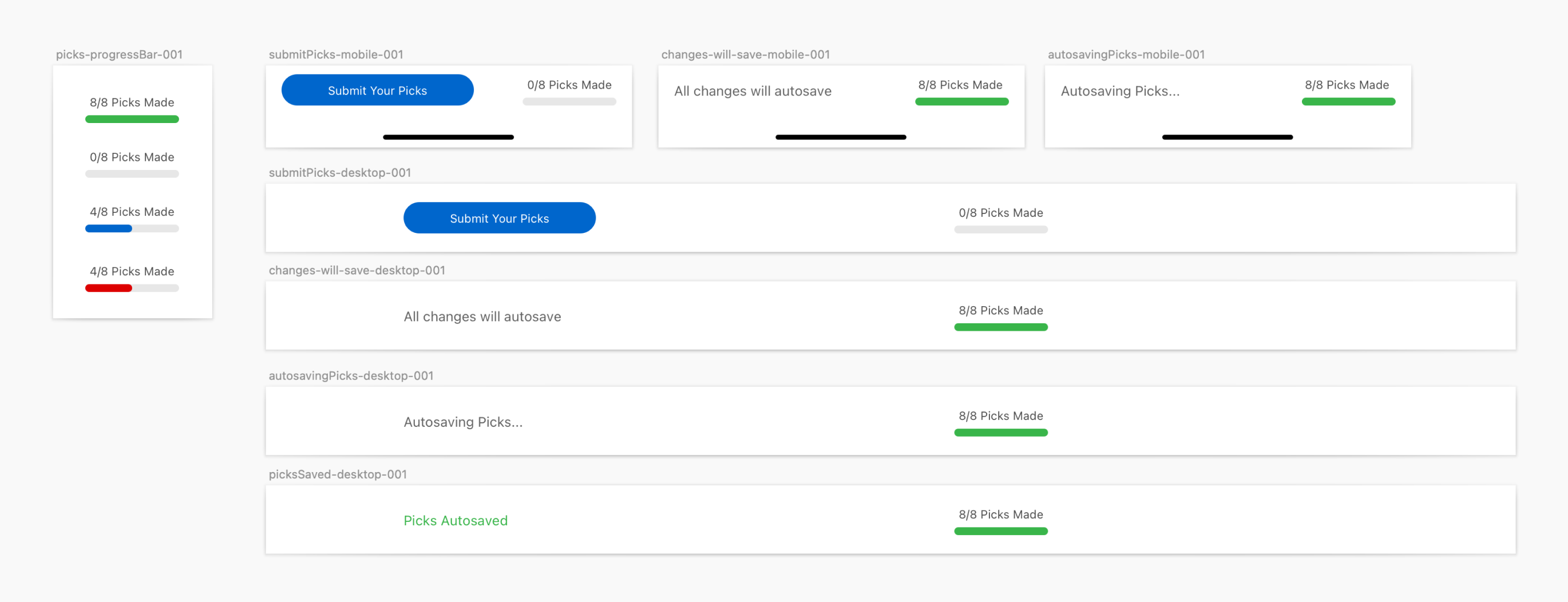Select the submitPicks-mobile-001 frame label
This screenshot has height=602, width=1568.
(x=335, y=54)
